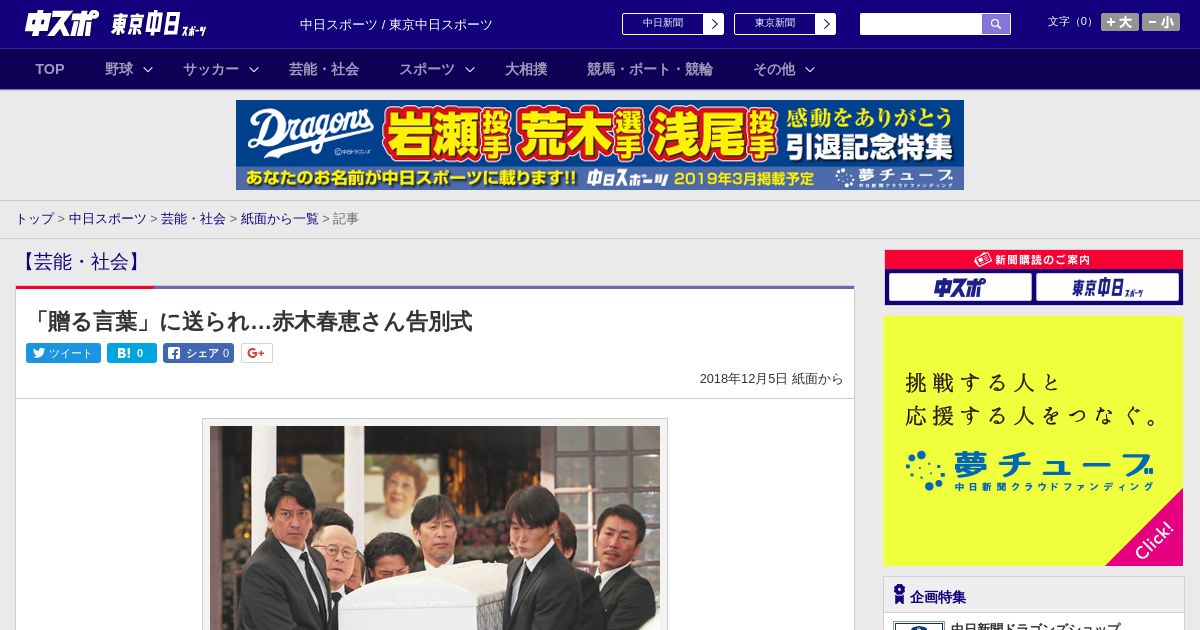Image resolution: width=1200 pixels, height=630 pixels.
Task: Focus the site search input field
Action: pos(921,23)
